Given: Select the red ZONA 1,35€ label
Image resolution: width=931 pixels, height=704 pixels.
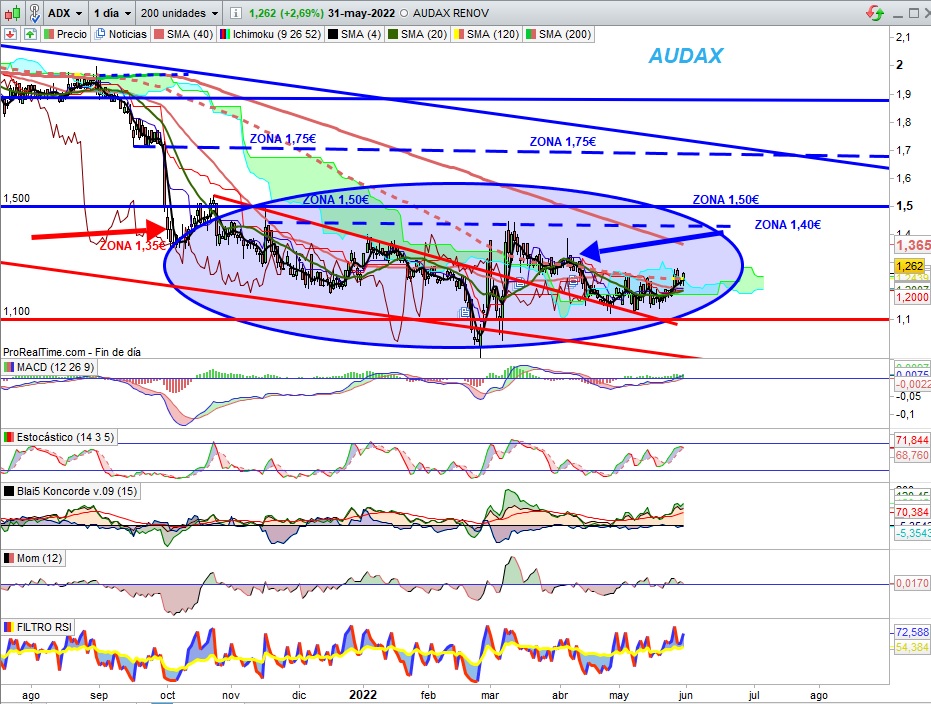Looking at the screenshot, I should [132, 246].
